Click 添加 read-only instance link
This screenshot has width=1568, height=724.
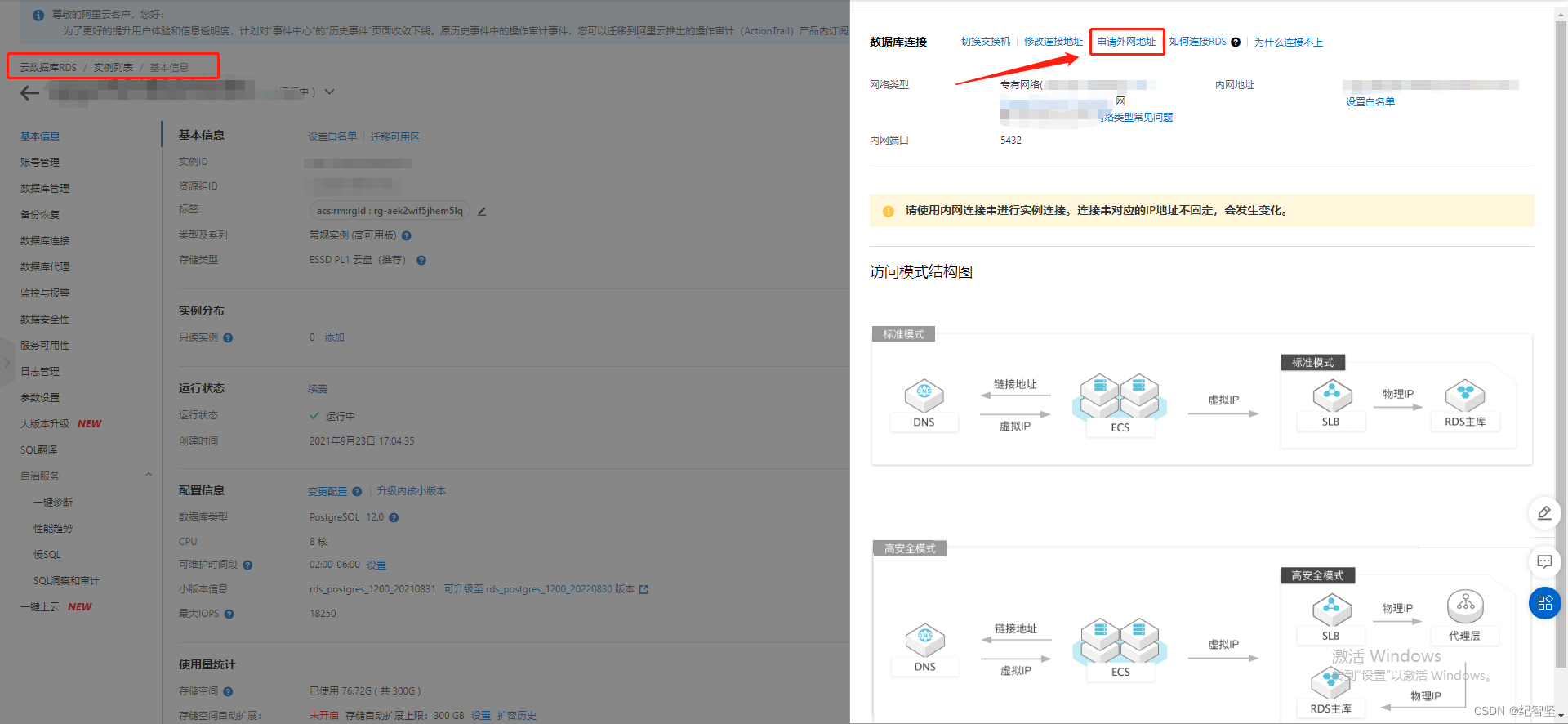pyautogui.click(x=334, y=337)
